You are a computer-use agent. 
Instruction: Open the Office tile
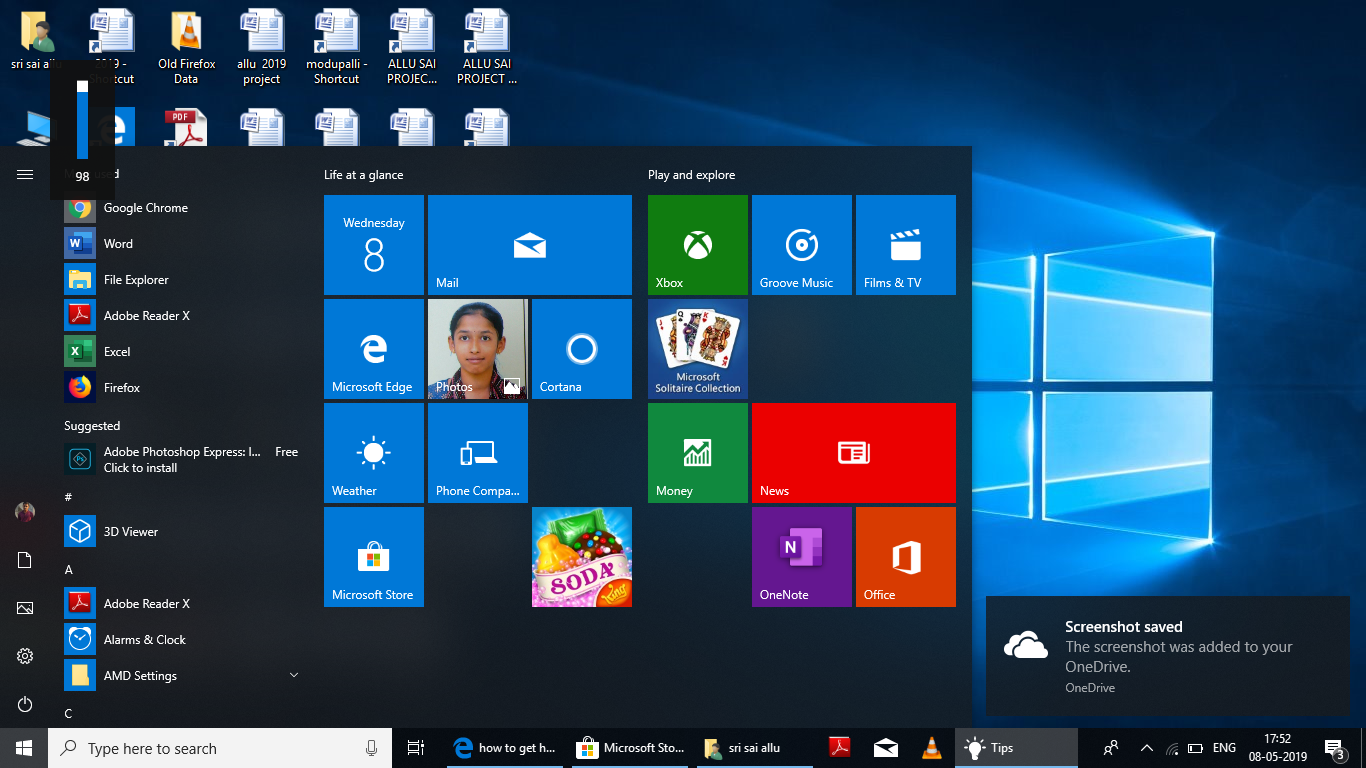tap(906, 557)
